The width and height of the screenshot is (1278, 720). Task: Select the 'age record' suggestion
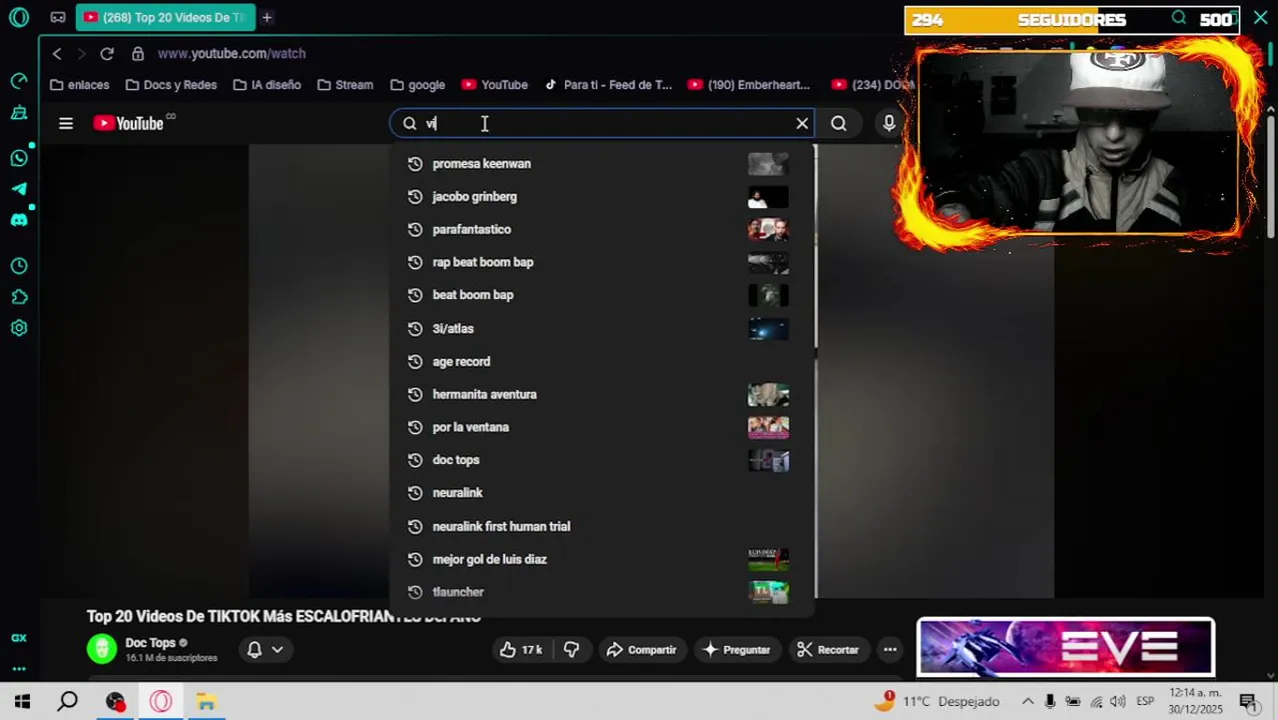coord(602,361)
